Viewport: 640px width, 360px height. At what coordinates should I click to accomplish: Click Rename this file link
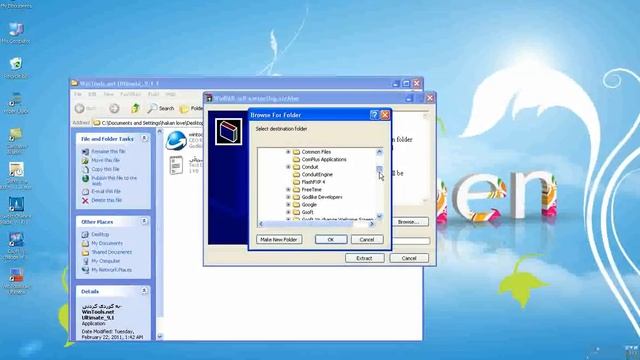point(108,151)
